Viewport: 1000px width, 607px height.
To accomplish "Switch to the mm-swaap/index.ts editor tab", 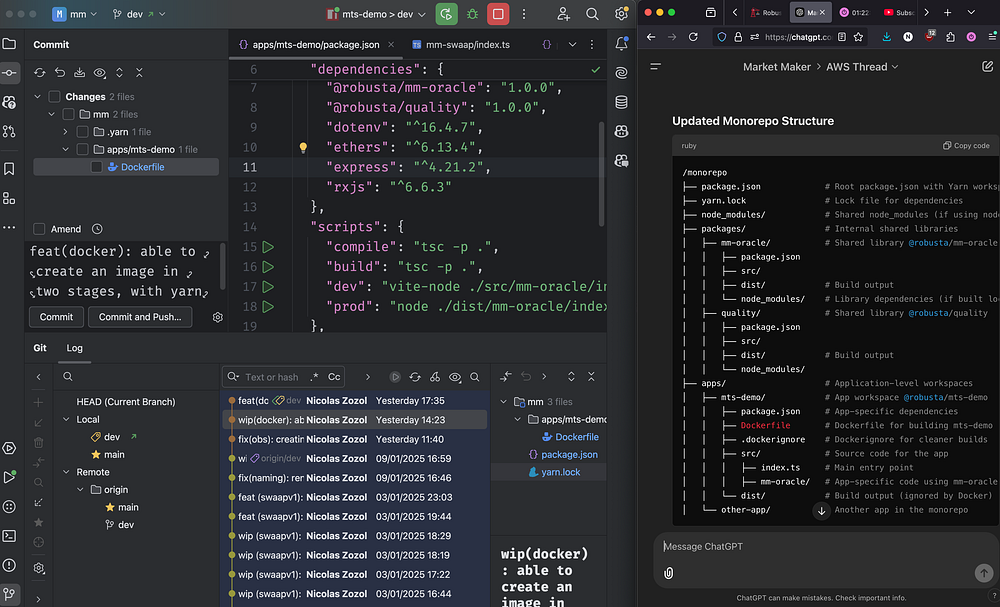I will click(467, 45).
